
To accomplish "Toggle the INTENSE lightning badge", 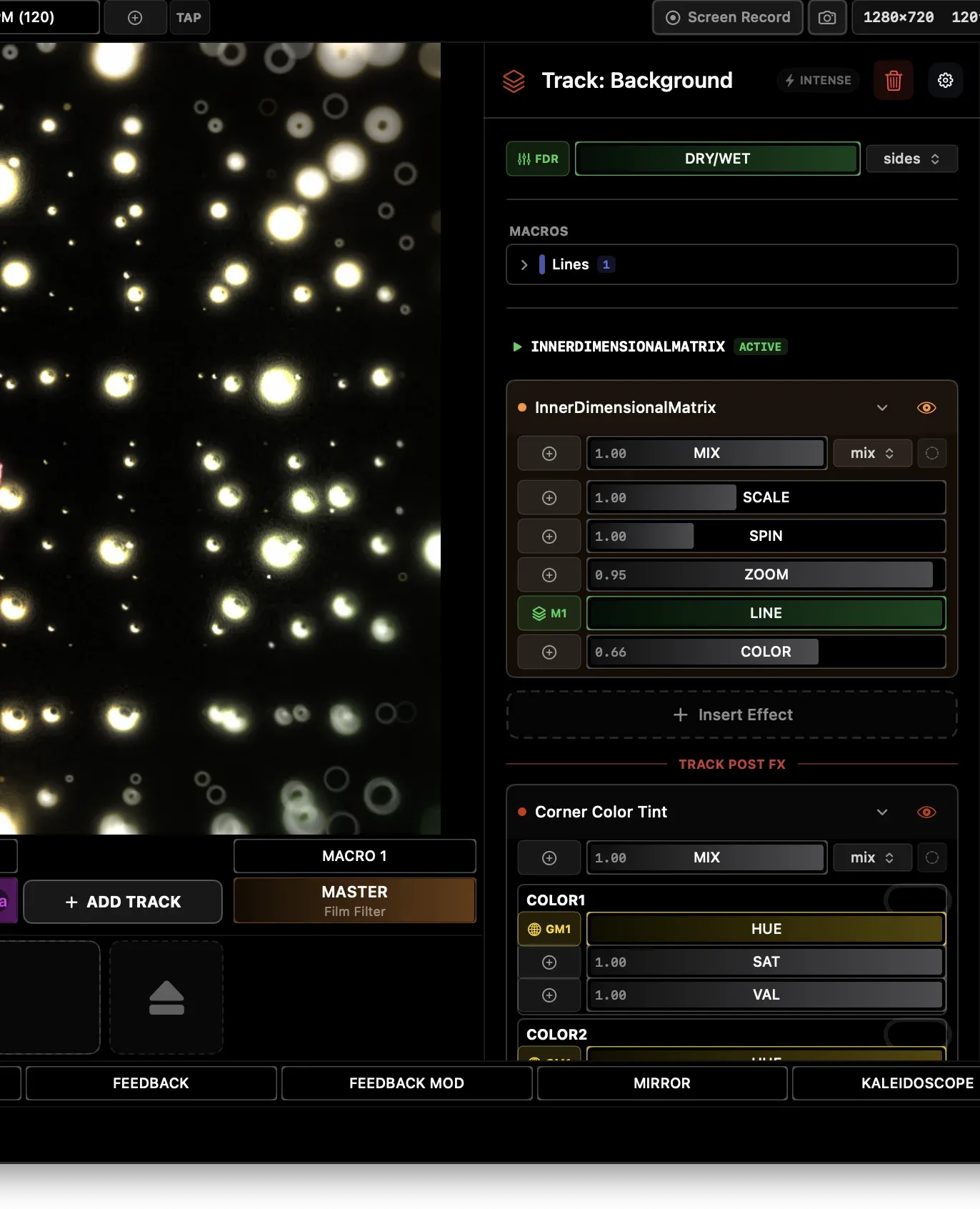I will [x=818, y=80].
